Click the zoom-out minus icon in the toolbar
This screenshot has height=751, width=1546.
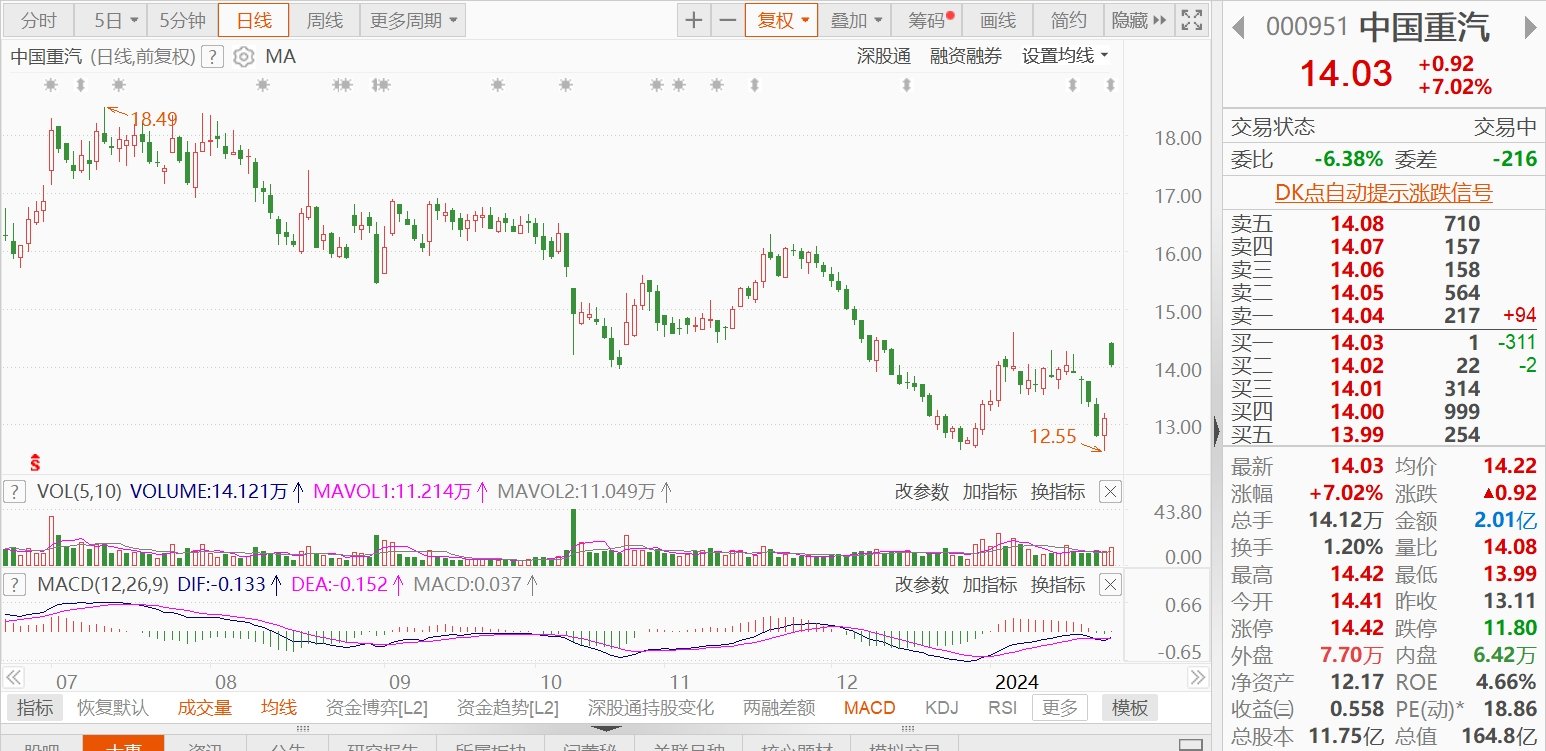(x=727, y=20)
